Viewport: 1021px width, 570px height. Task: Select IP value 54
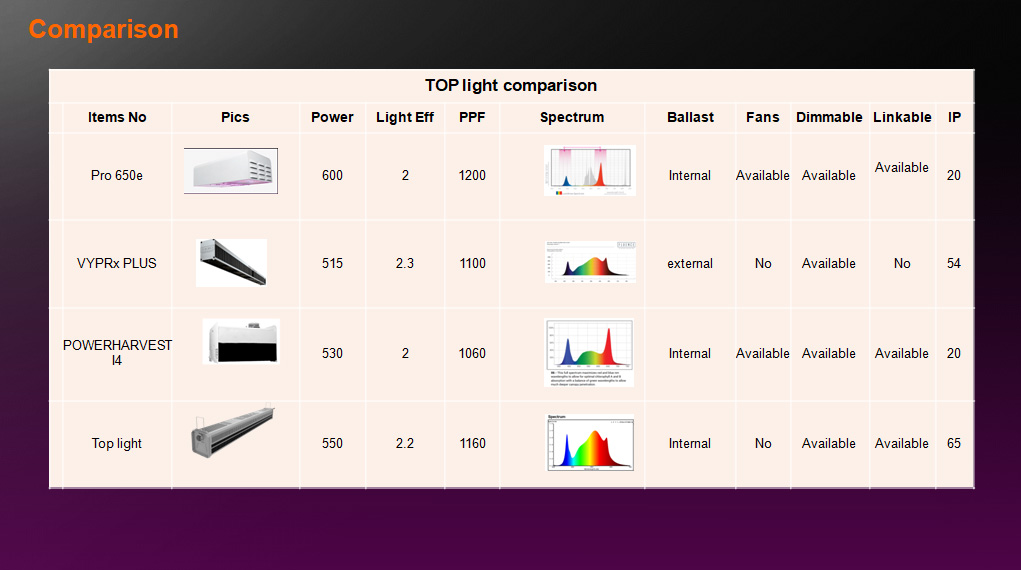pos(954,263)
